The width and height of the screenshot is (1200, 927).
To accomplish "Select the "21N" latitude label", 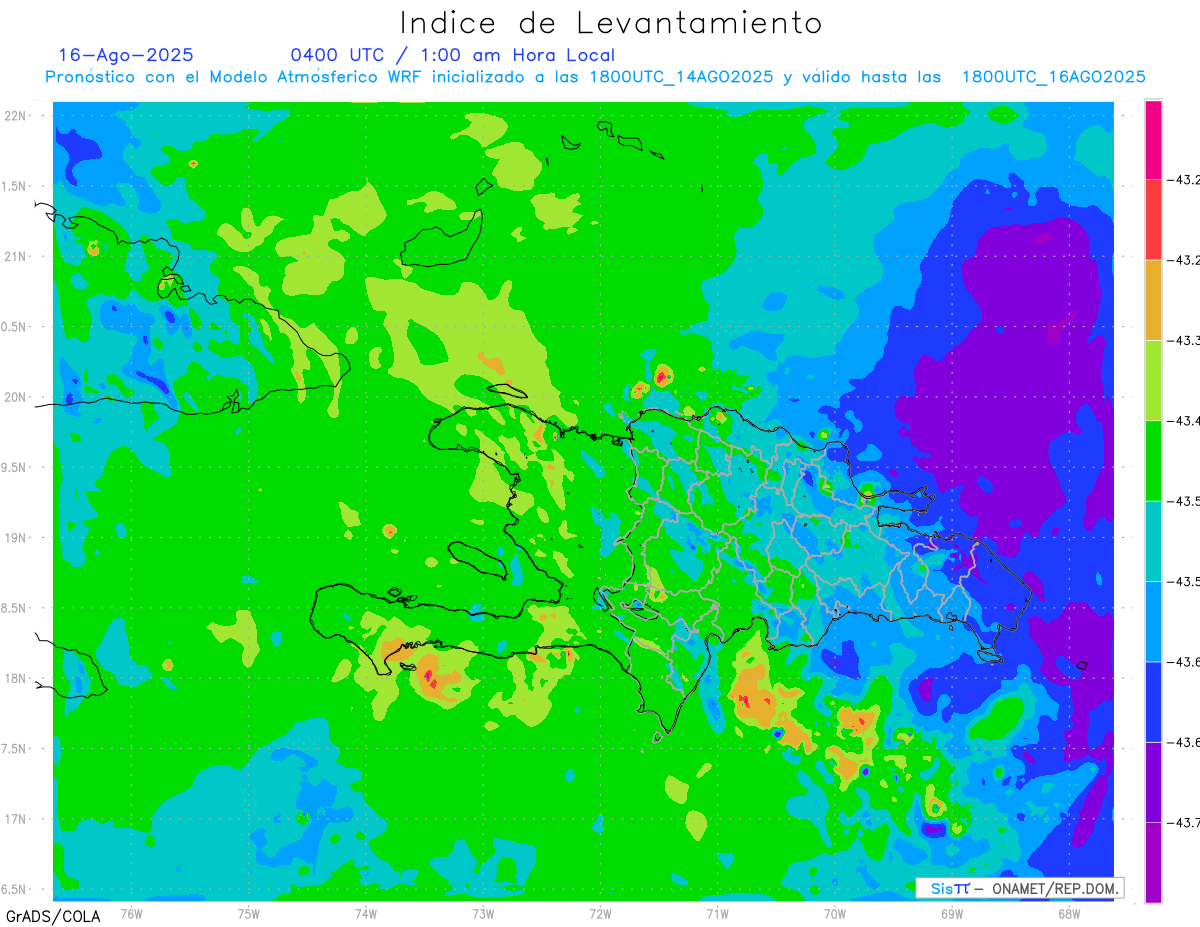I will pos(15,256).
